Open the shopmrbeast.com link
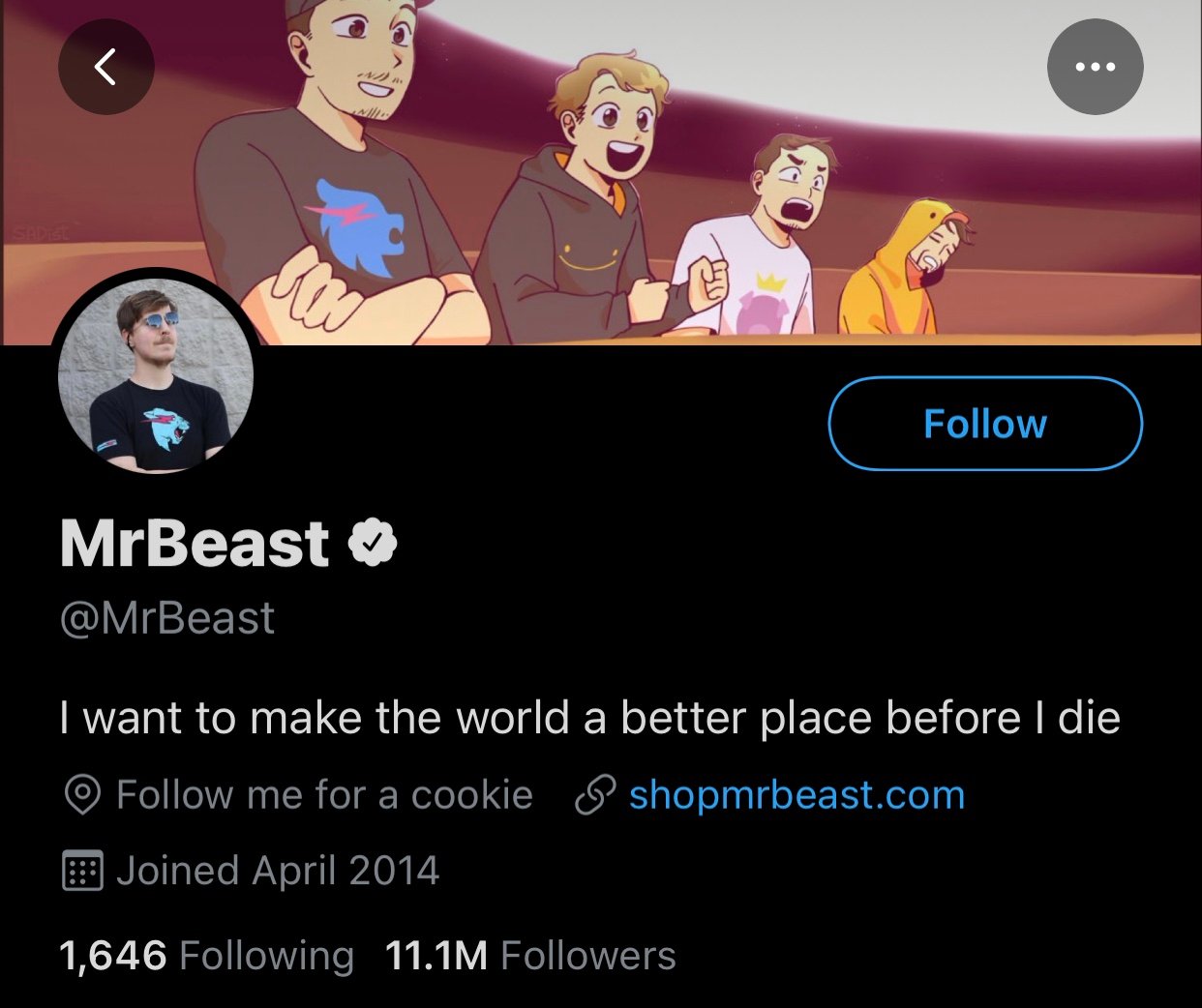Screen dimensions: 1202x1008 796,794
